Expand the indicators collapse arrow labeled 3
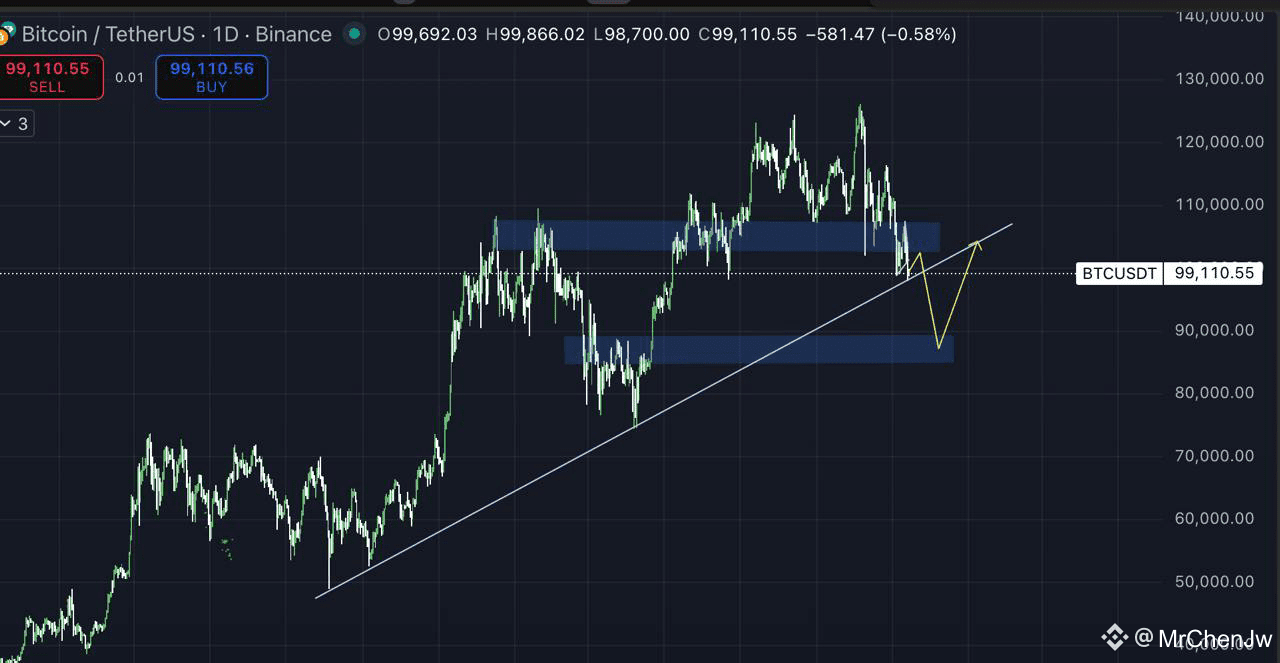This screenshot has width=1280, height=663. click(x=16, y=125)
